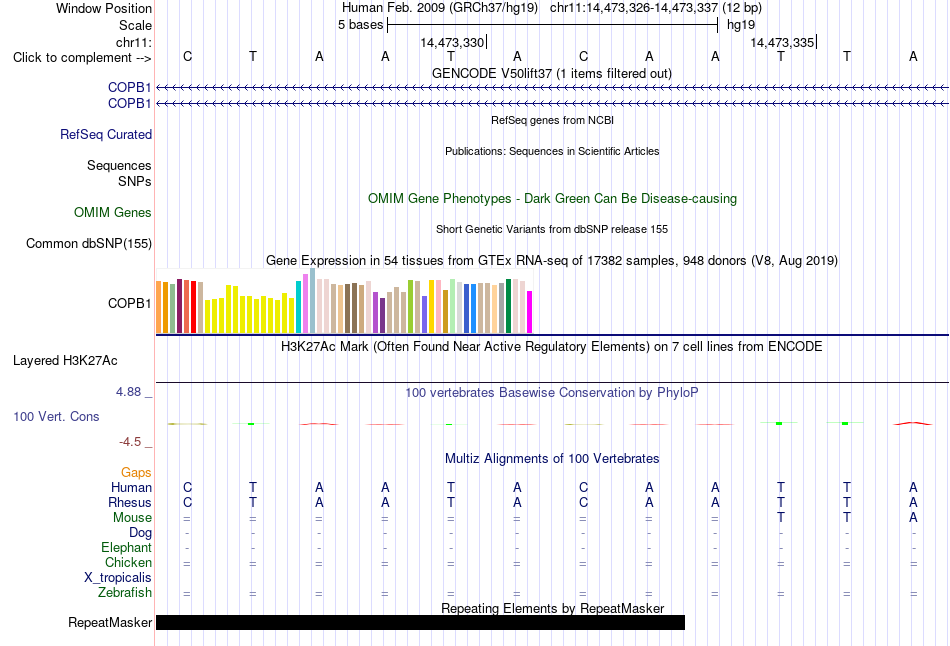
Task: Select the 'X_tropicalis' alignment row label
Action: pos(118,578)
